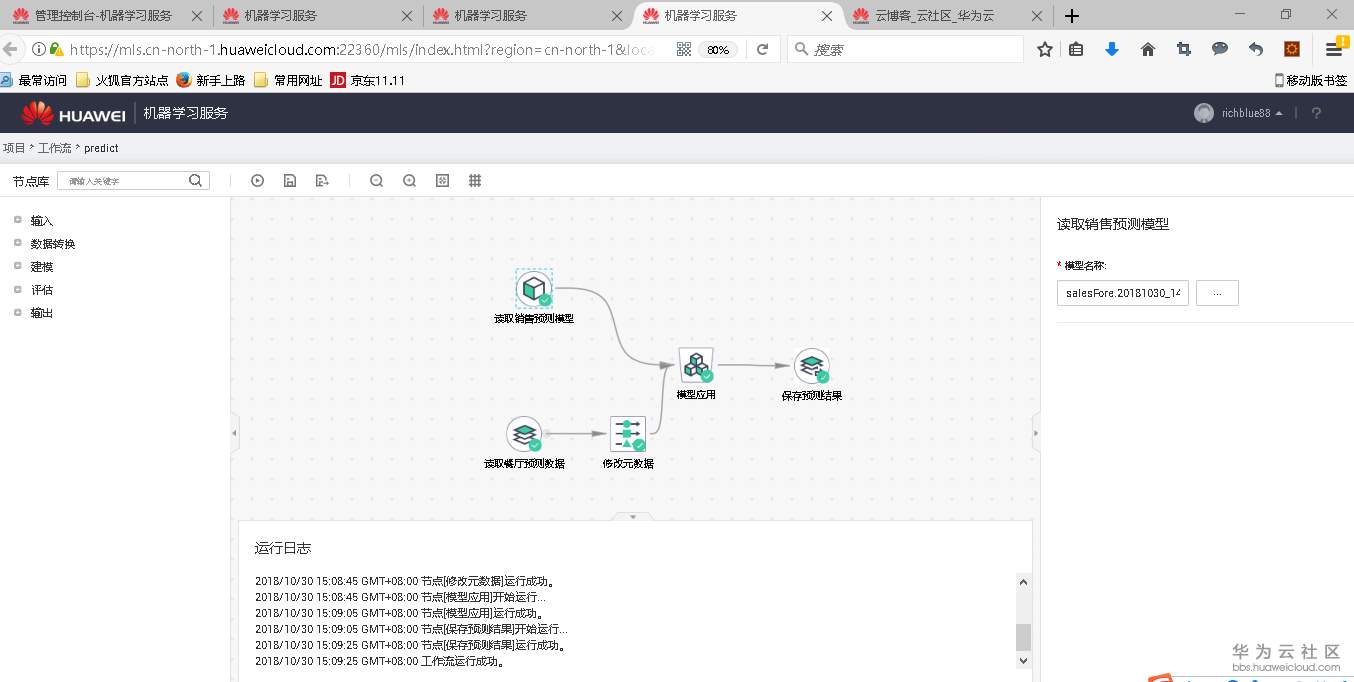Screen dimensions: 1354x682
Task: Collapse the right properties panel
Action: (1036, 433)
